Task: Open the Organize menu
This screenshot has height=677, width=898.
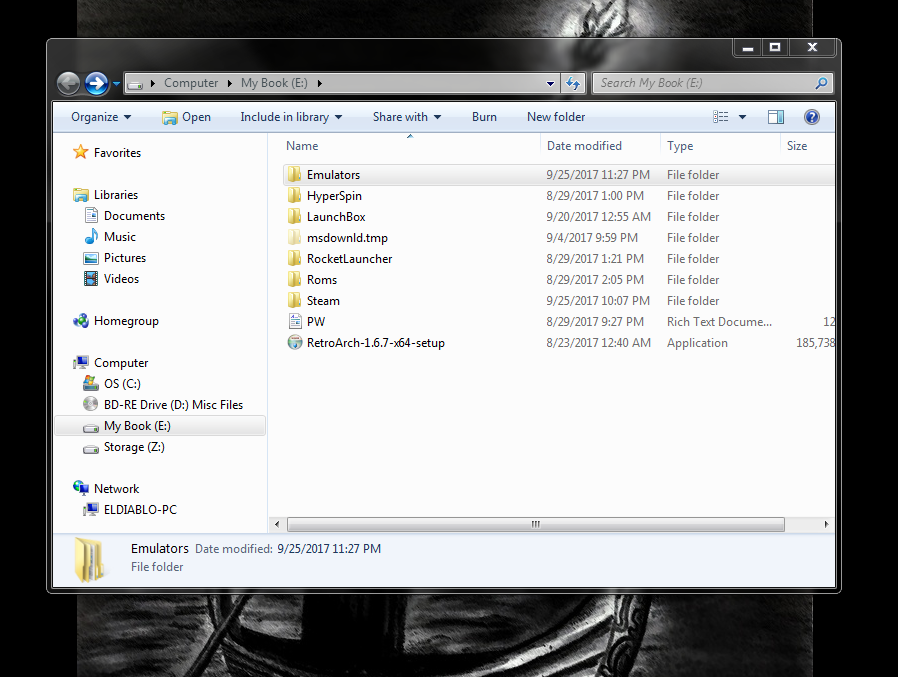Action: pyautogui.click(x=101, y=117)
